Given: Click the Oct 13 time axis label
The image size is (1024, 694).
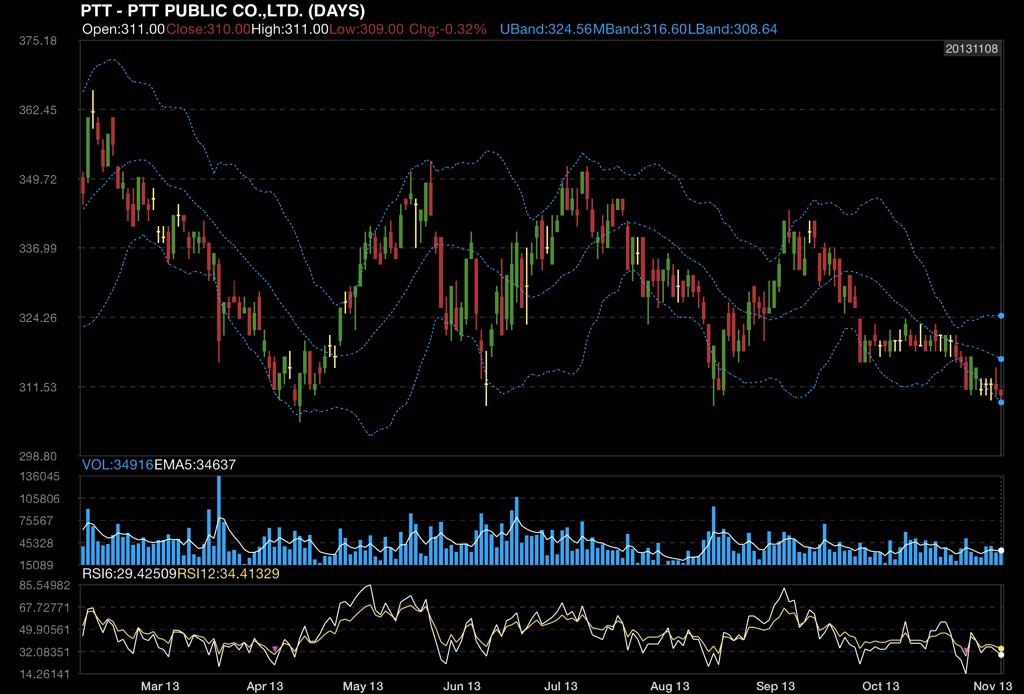Looking at the screenshot, I should tap(880, 686).
